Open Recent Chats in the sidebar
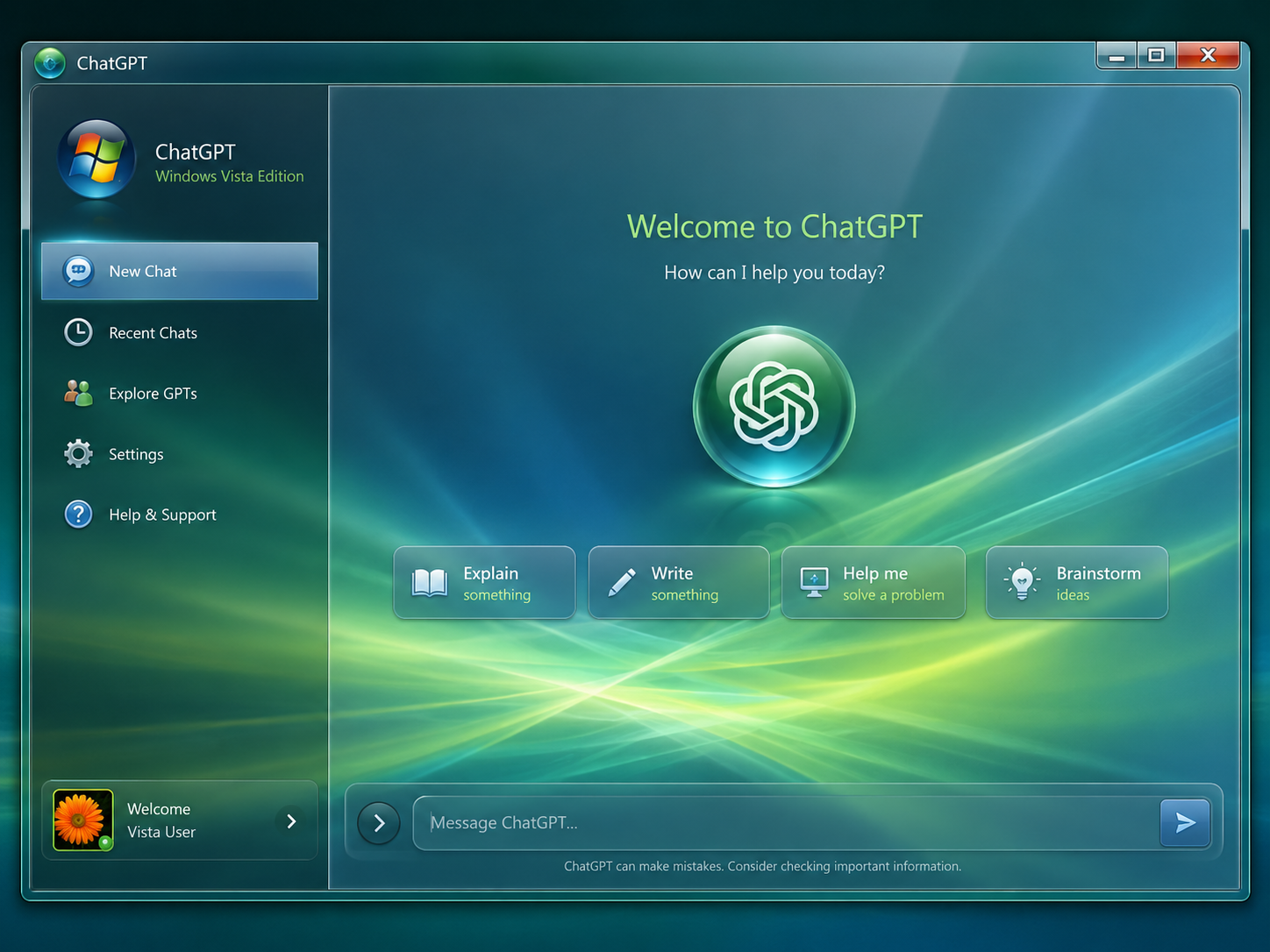1270x952 pixels. (180, 332)
